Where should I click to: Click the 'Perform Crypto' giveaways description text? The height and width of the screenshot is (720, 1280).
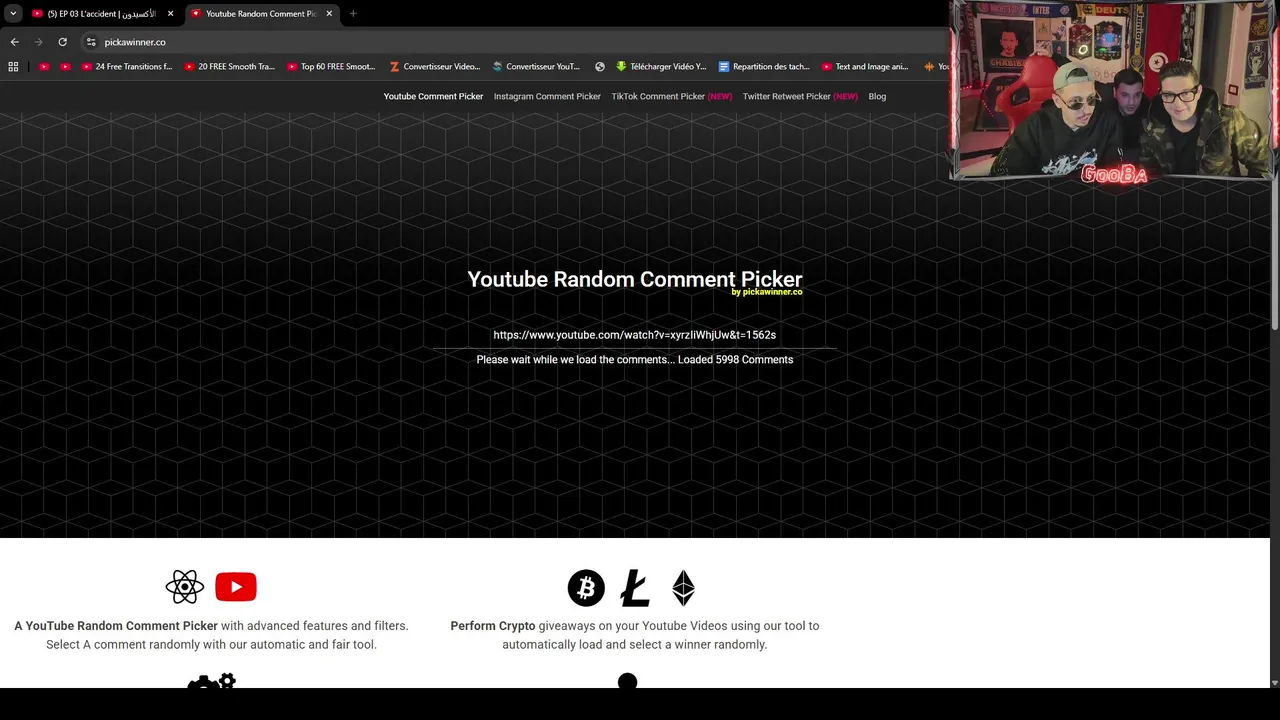tap(635, 635)
